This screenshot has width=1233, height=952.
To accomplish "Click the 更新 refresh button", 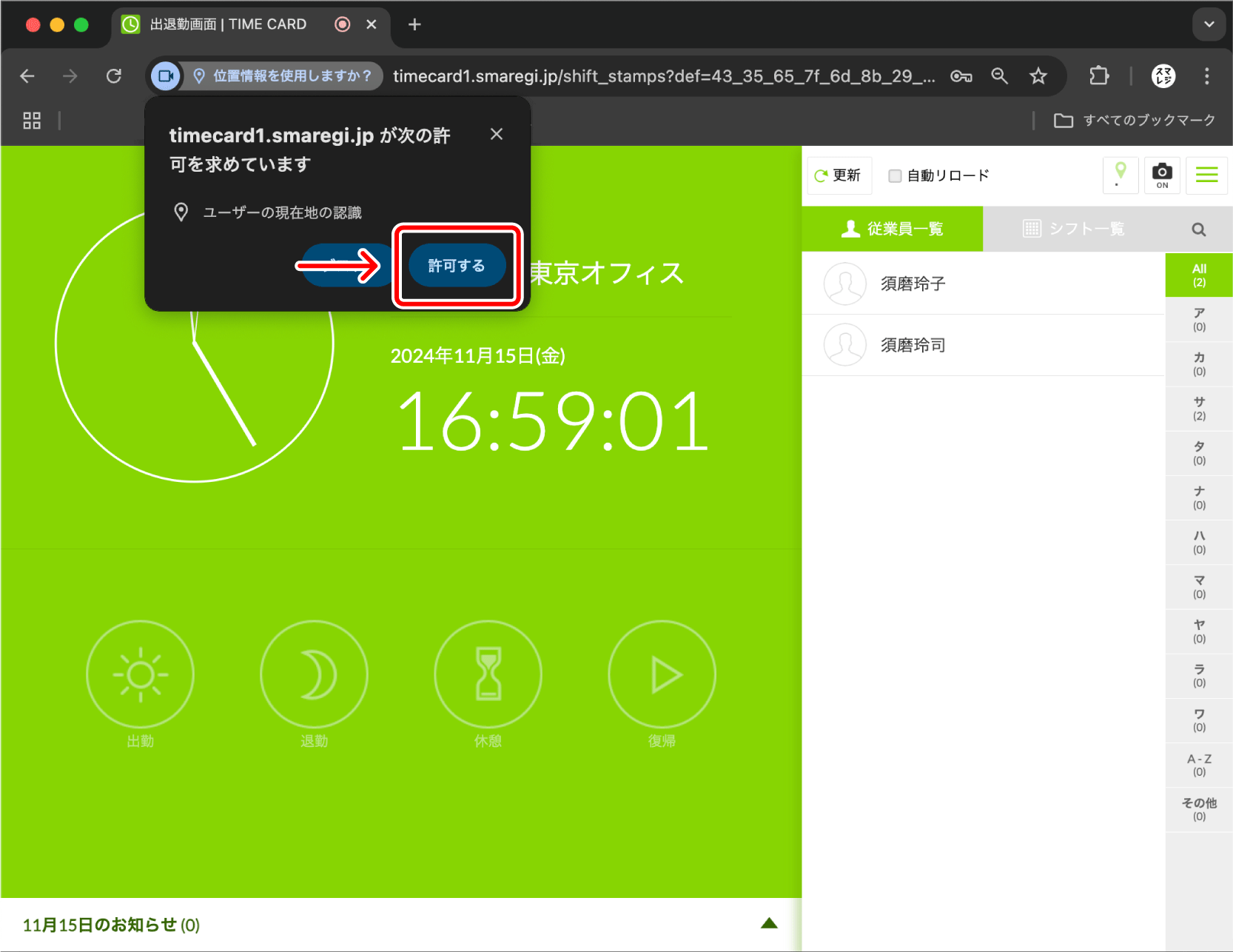I will [x=839, y=175].
